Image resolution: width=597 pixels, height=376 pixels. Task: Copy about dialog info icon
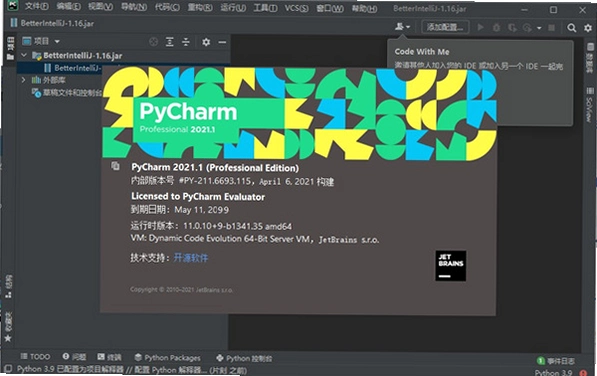pos(115,166)
